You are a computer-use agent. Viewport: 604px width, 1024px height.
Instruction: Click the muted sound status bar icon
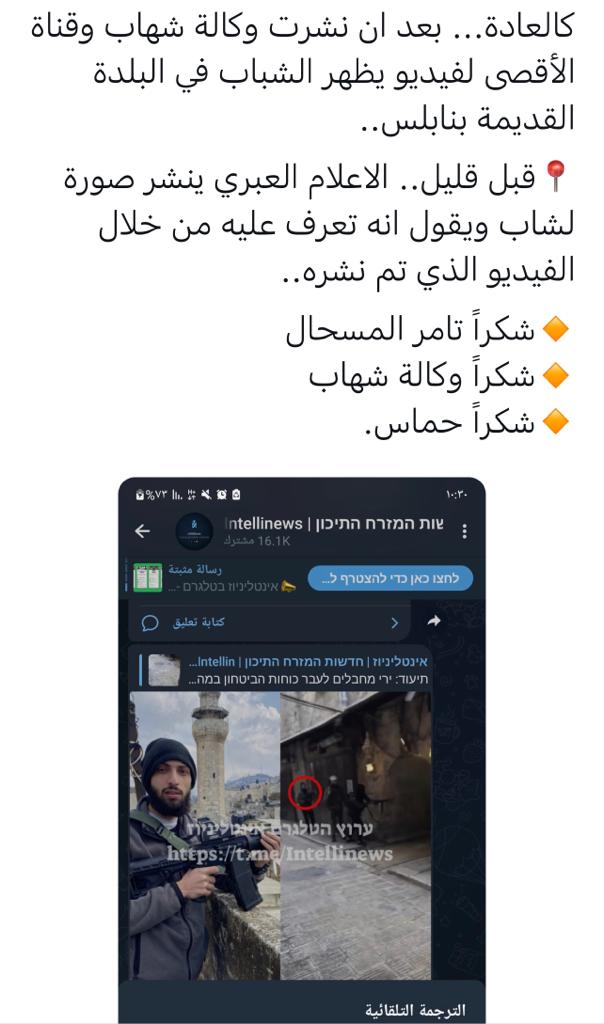[206, 495]
